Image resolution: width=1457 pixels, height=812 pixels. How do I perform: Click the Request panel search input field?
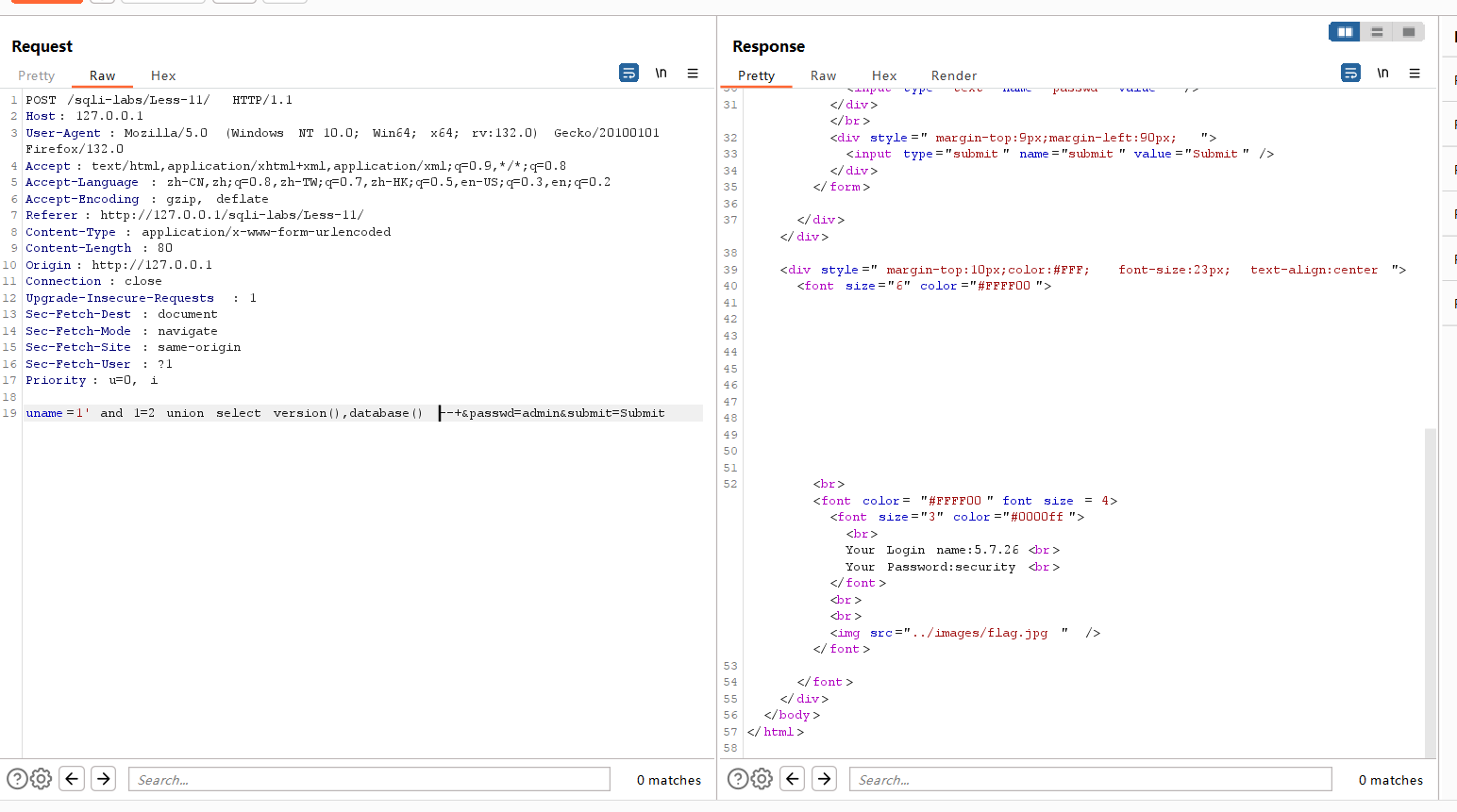(x=369, y=779)
